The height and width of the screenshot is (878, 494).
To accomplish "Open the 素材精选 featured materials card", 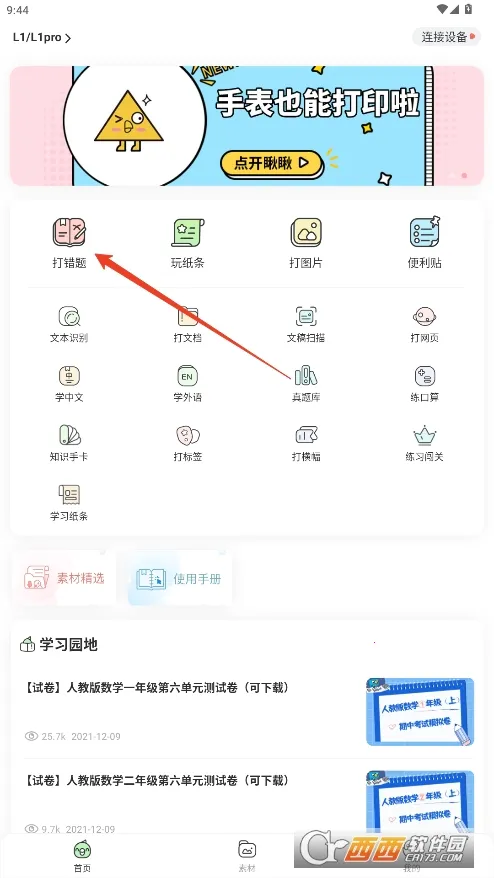I will (64, 578).
